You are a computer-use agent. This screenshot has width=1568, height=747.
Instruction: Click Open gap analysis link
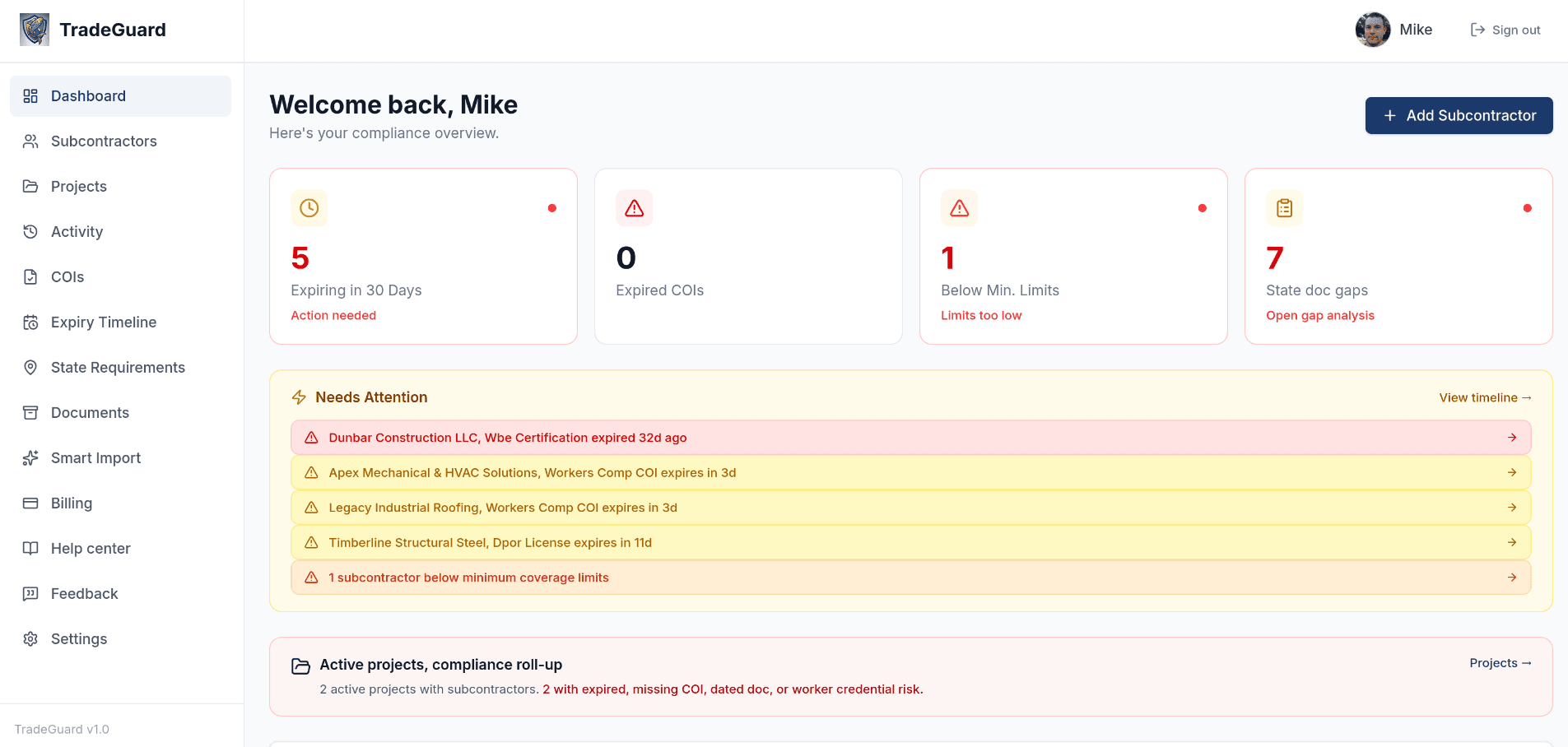tap(1320, 315)
